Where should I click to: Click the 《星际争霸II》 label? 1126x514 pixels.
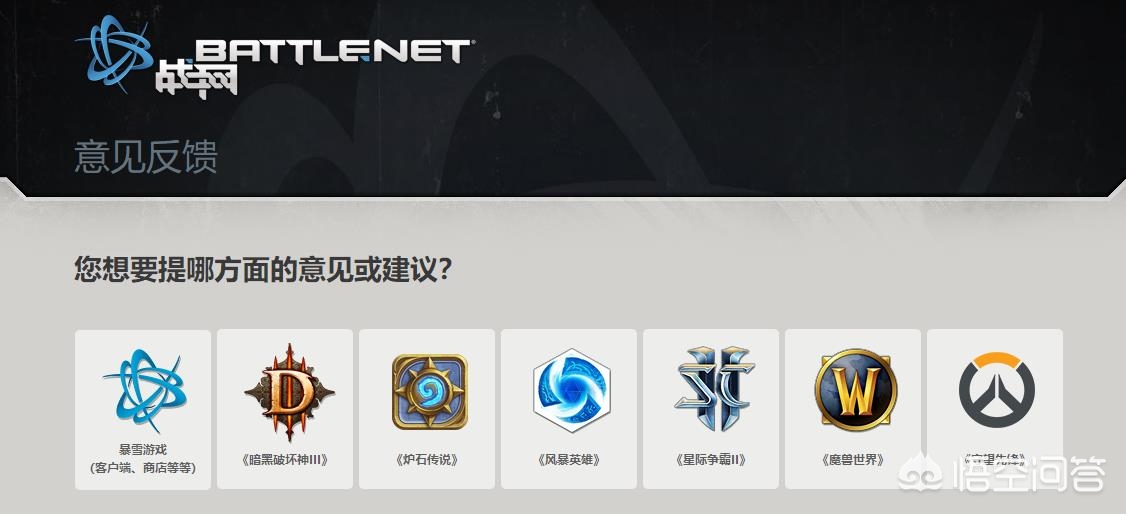[x=711, y=459]
